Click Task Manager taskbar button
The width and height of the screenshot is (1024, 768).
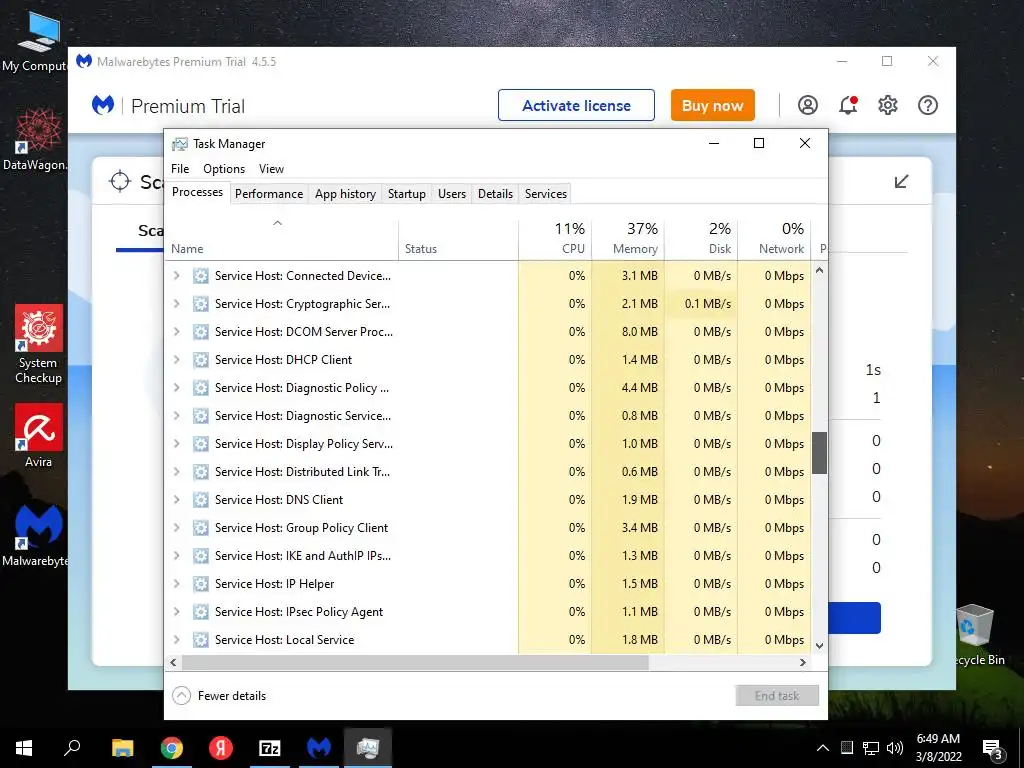tap(368, 748)
